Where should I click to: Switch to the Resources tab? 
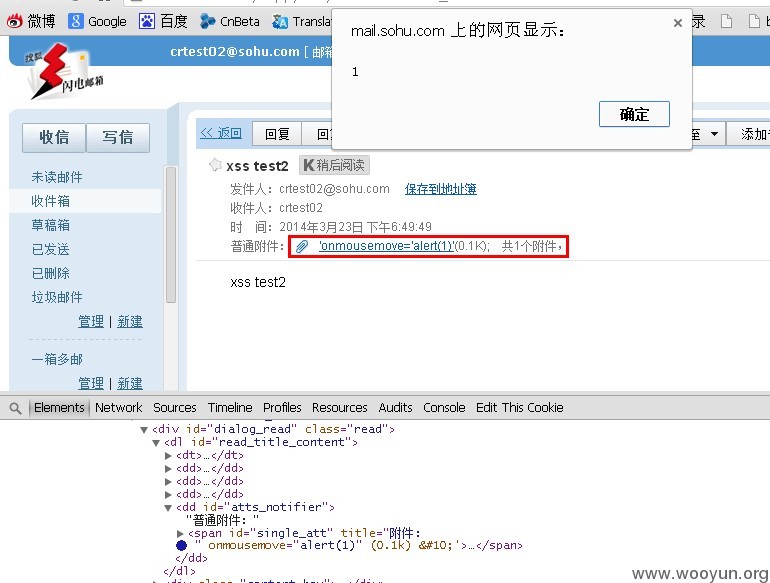(x=339, y=408)
